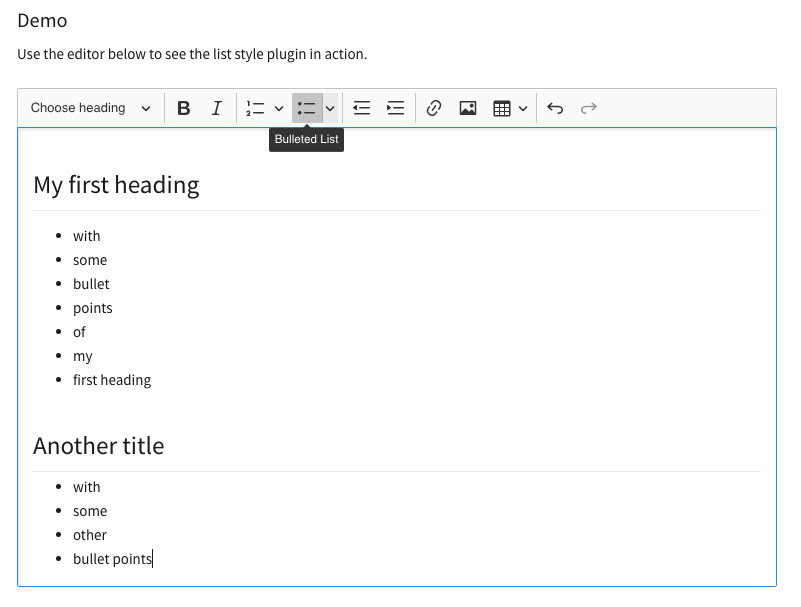The width and height of the screenshot is (801, 607).
Task: Open bulleted list style dropdown arrow
Action: [x=330, y=108]
